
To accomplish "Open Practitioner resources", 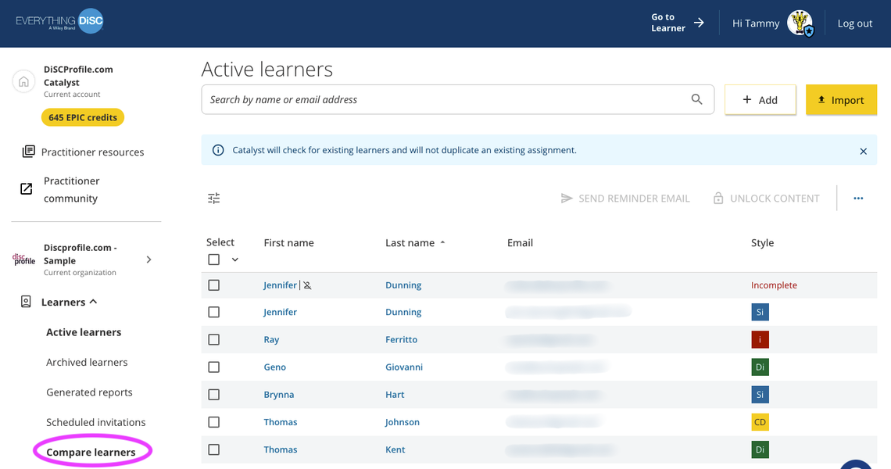I will [93, 152].
